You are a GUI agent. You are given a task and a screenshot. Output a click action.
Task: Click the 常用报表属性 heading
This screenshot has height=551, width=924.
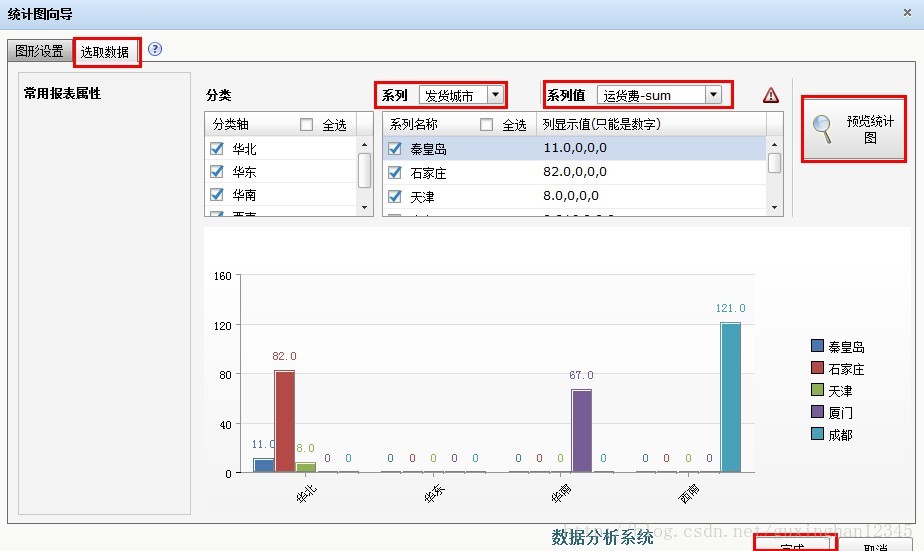(x=62, y=93)
